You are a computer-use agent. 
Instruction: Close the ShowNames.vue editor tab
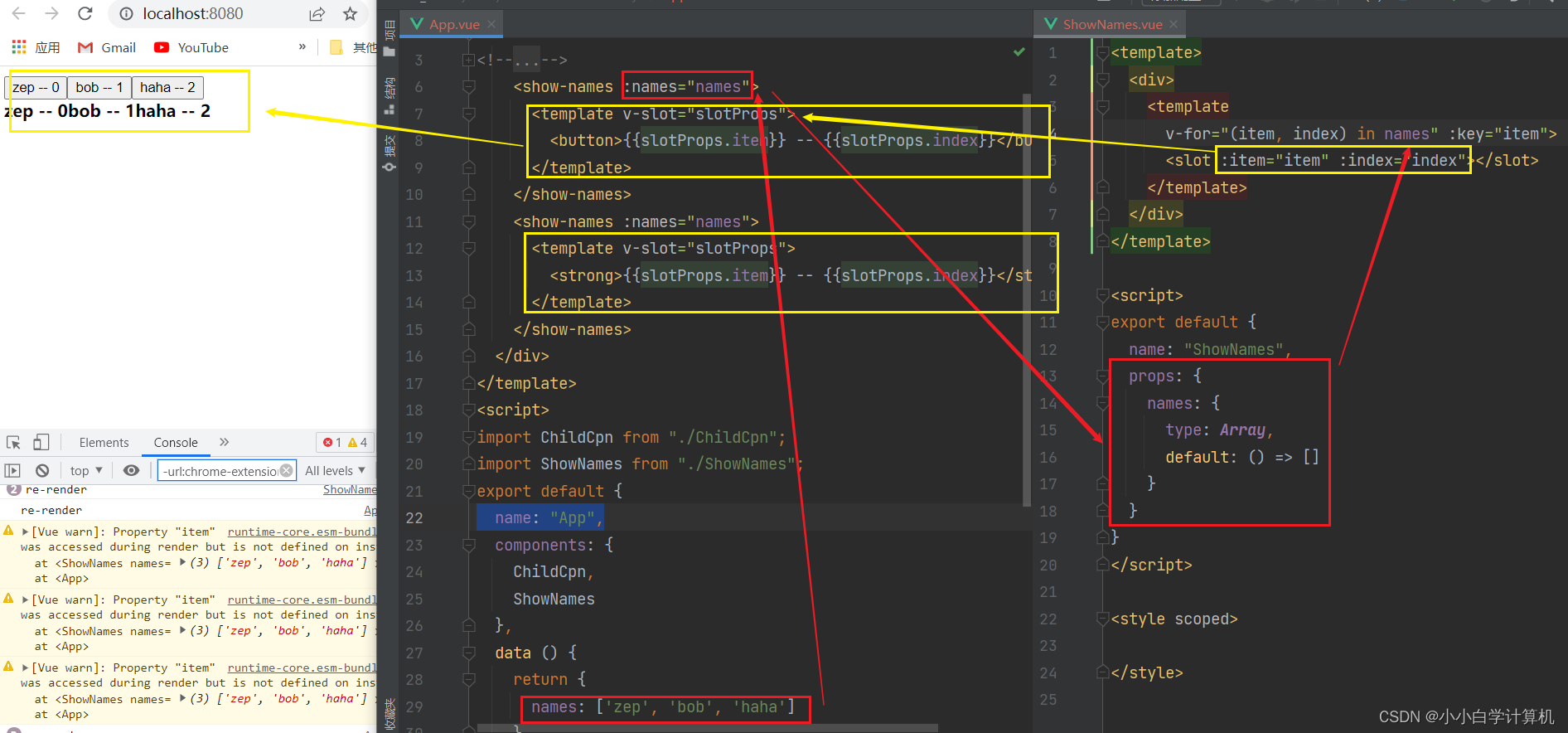click(x=1174, y=24)
